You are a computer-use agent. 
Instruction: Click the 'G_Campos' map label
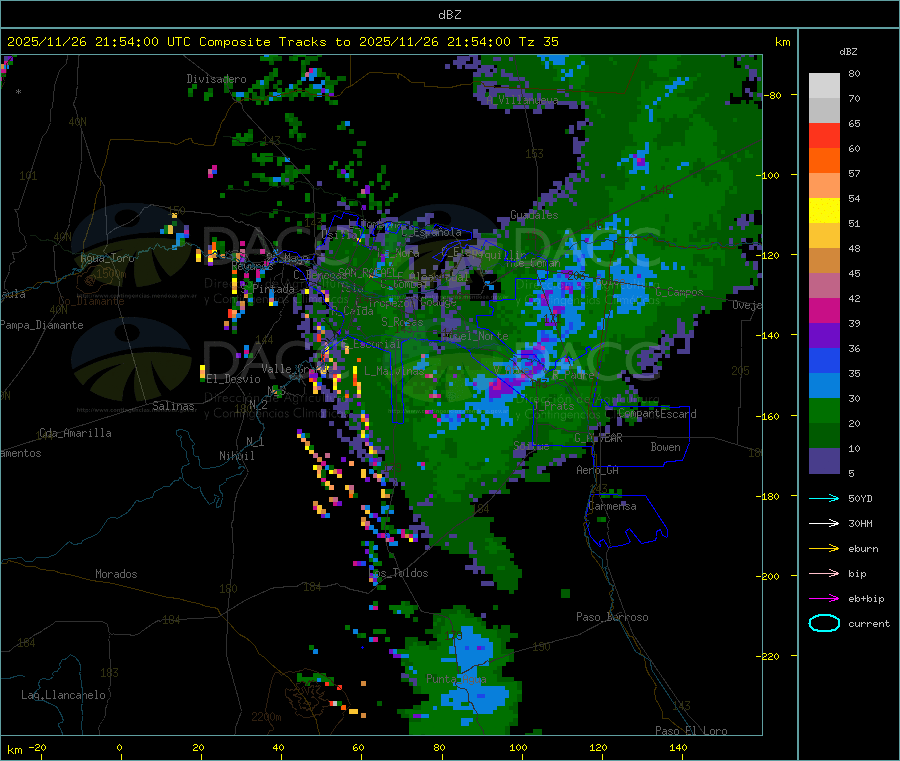coord(679,292)
